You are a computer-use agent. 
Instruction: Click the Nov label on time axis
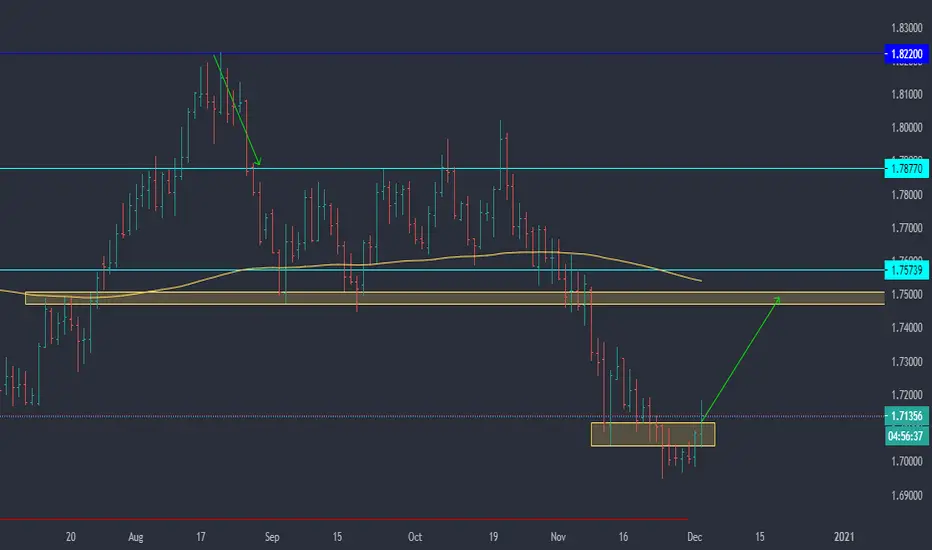[558, 537]
